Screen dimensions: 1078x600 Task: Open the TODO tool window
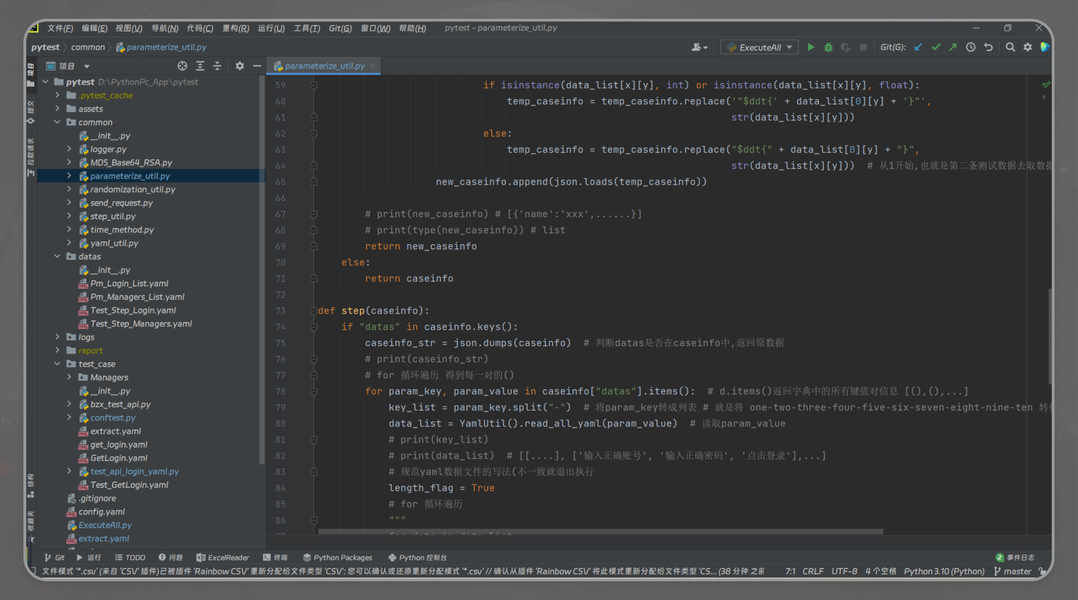coord(130,557)
